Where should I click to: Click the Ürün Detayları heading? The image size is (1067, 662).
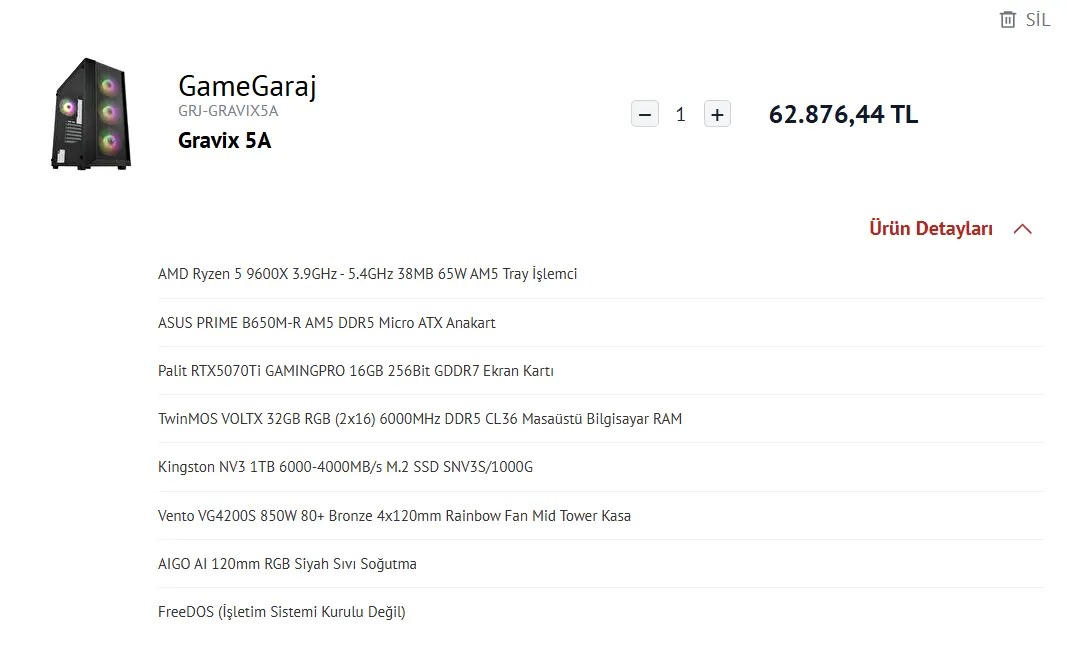tap(931, 228)
